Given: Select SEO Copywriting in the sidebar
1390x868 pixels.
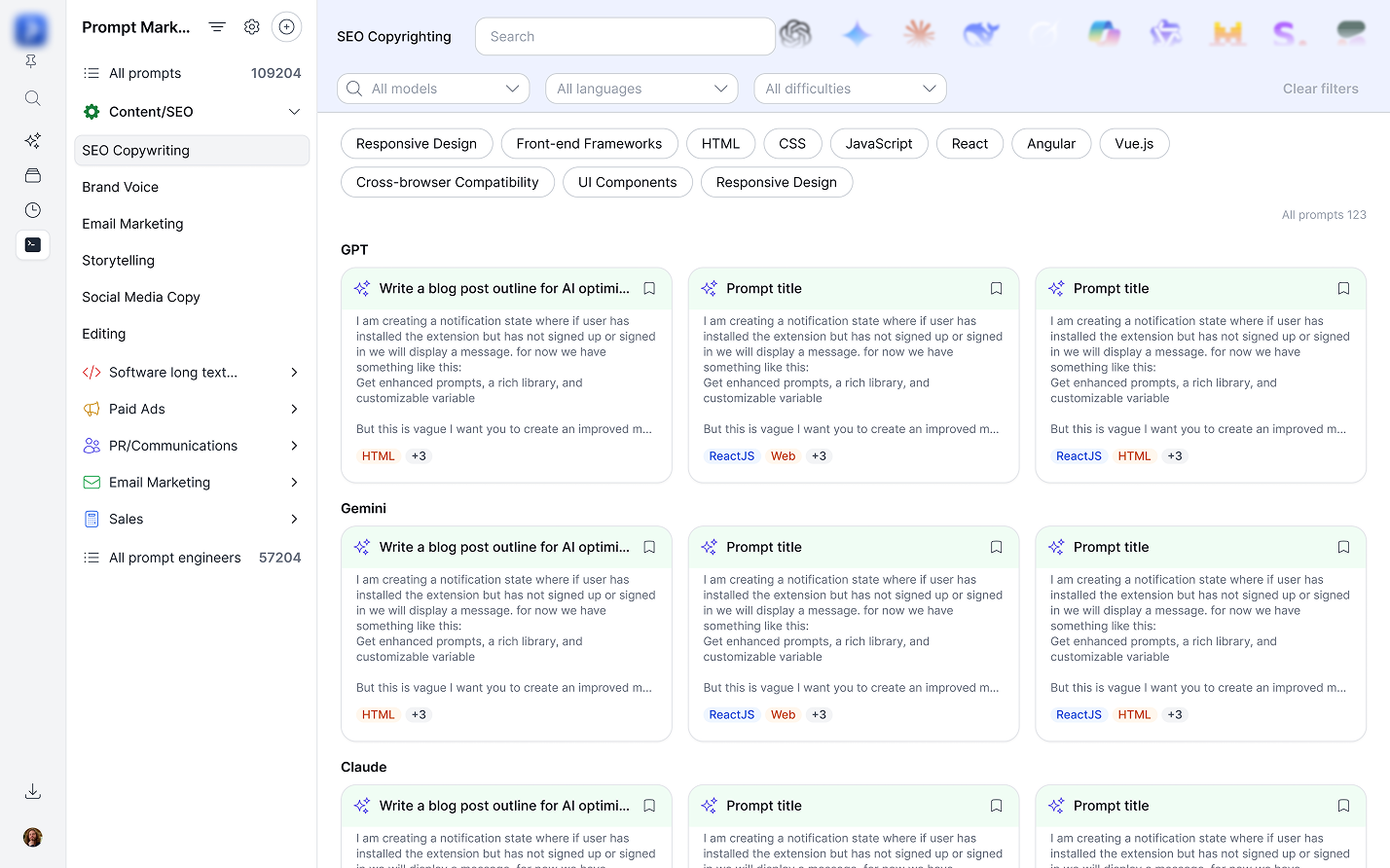Looking at the screenshot, I should (x=192, y=151).
